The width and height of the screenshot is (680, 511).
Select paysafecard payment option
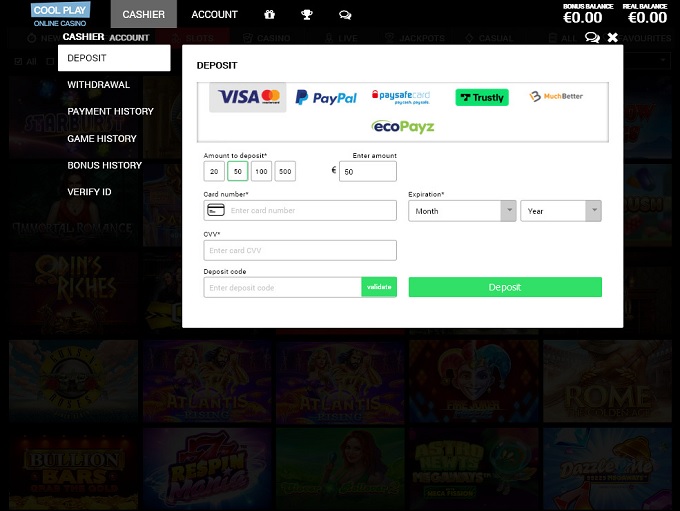point(400,97)
